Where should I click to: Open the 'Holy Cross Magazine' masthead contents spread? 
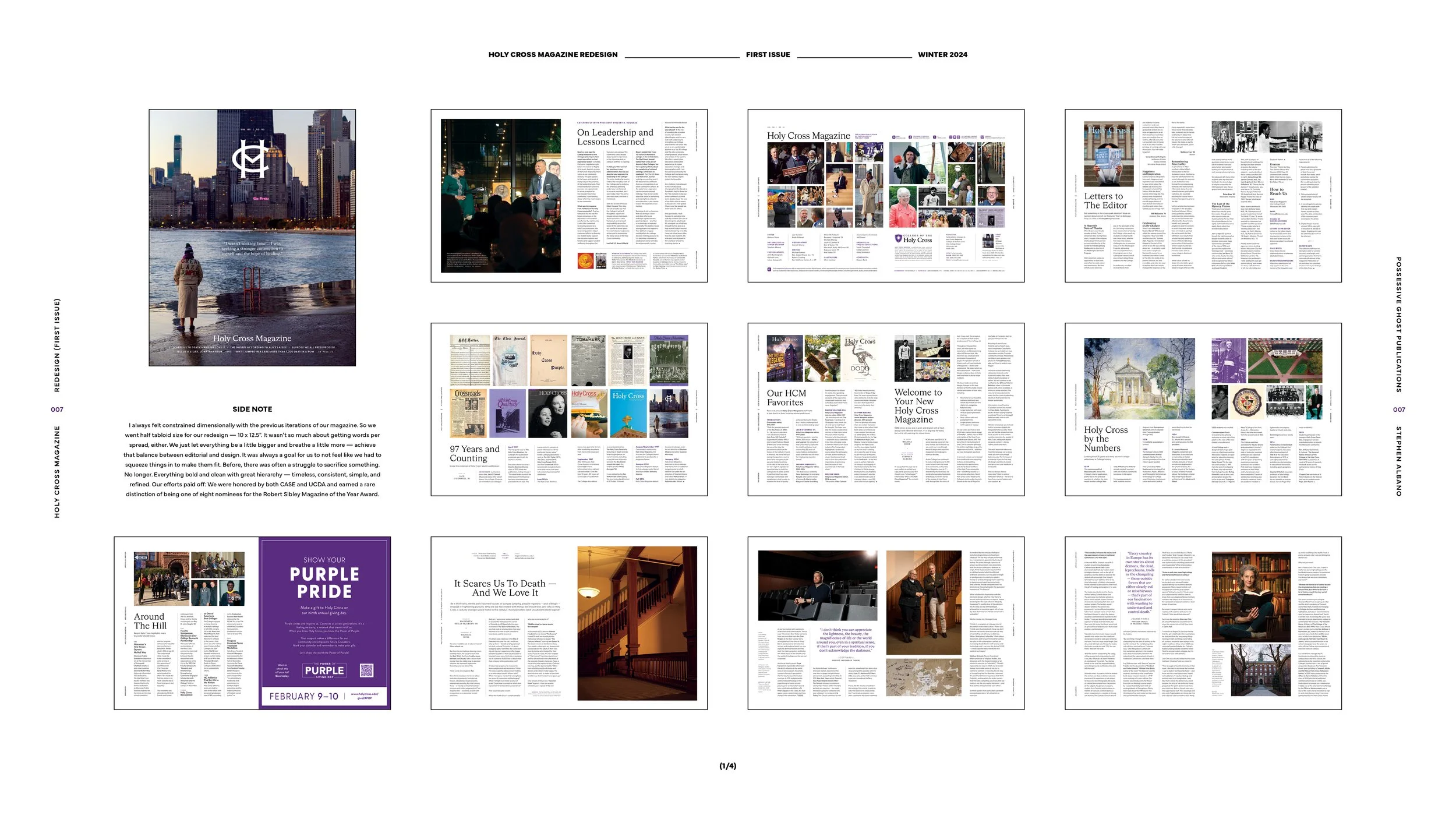[886, 196]
